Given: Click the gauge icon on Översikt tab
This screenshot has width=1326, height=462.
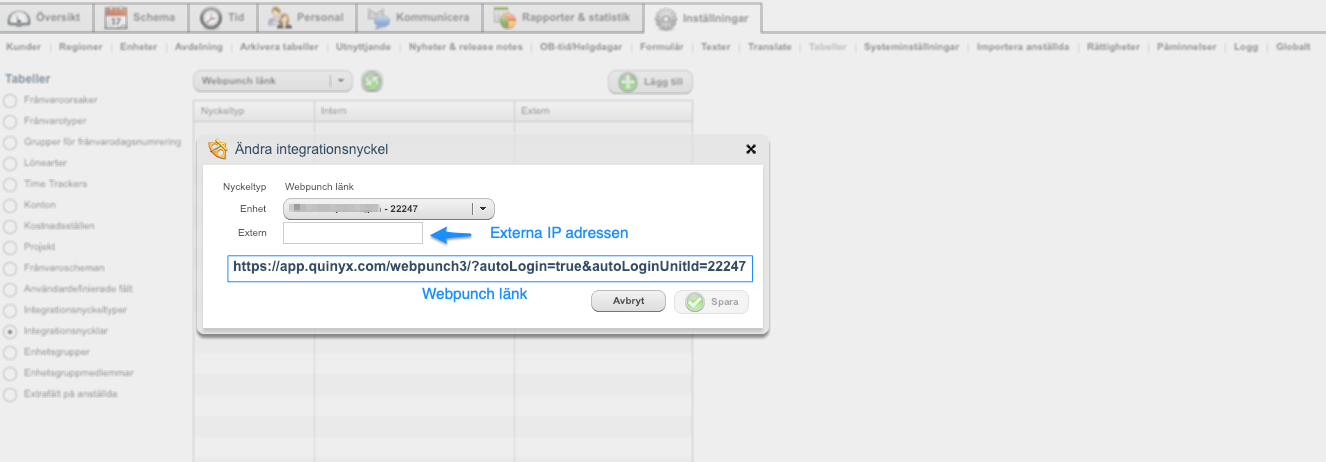Looking at the screenshot, I should point(19,17).
